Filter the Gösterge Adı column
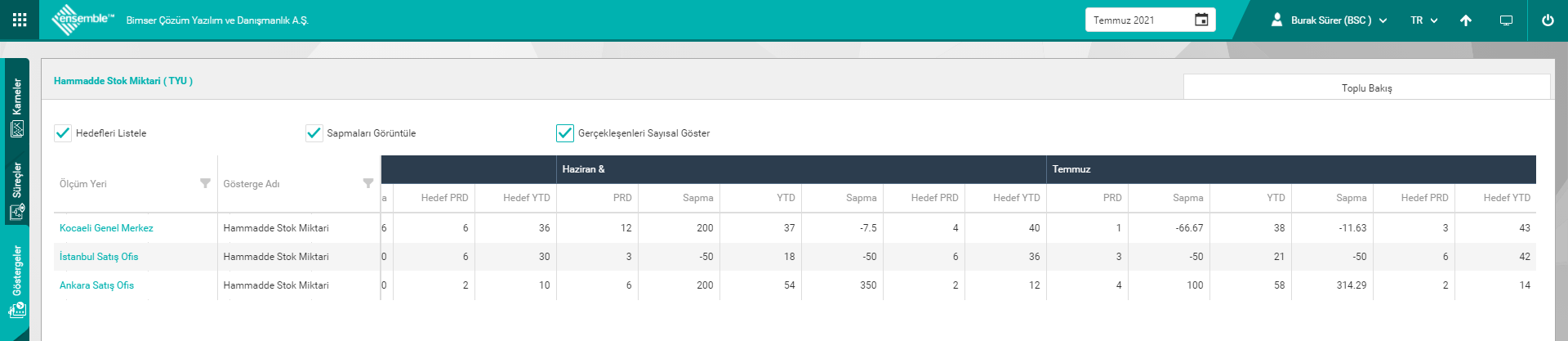The image size is (1568, 341). tap(368, 183)
